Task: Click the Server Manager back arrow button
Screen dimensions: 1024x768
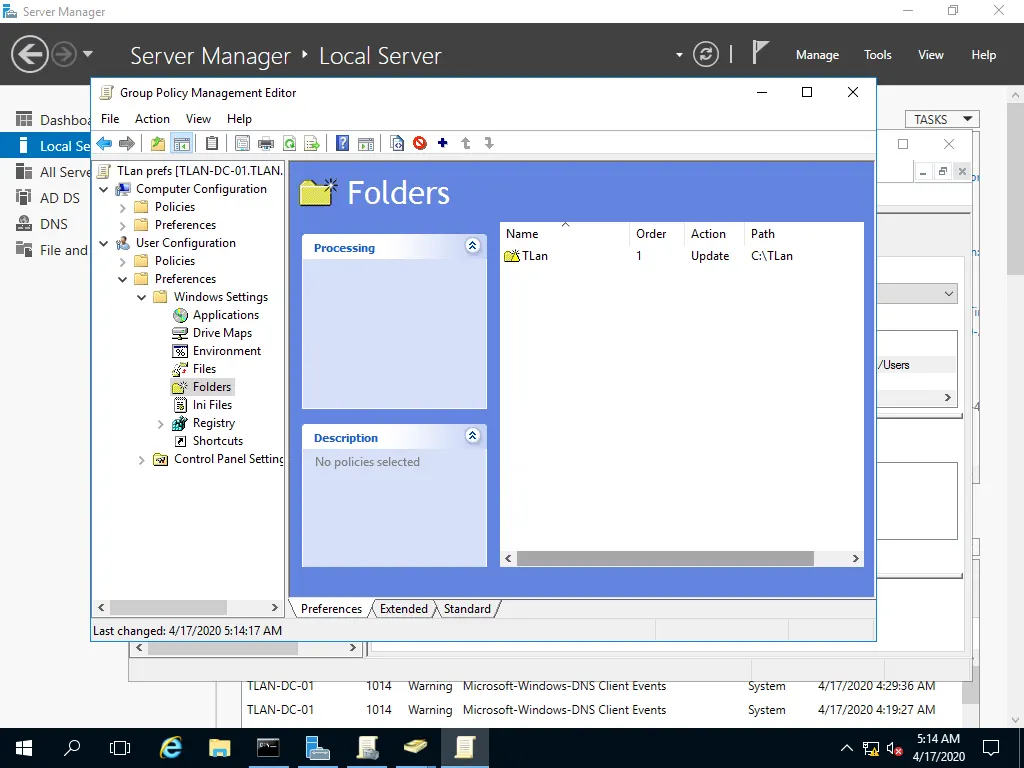Action: point(29,54)
